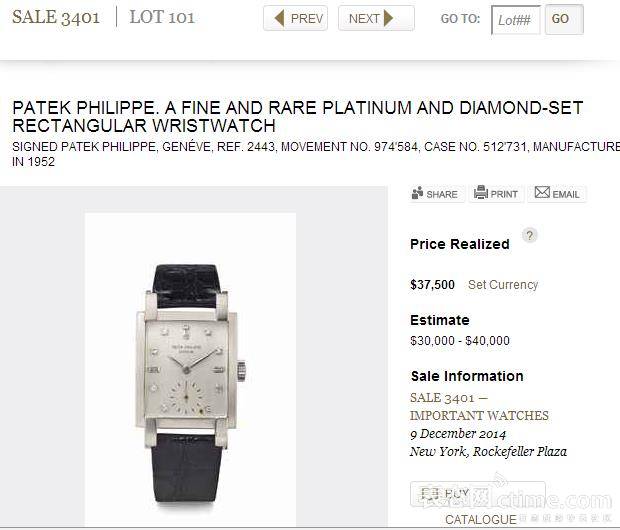The height and width of the screenshot is (530, 620).
Task: Go to the next lot with NEXT
Action: [376, 18]
